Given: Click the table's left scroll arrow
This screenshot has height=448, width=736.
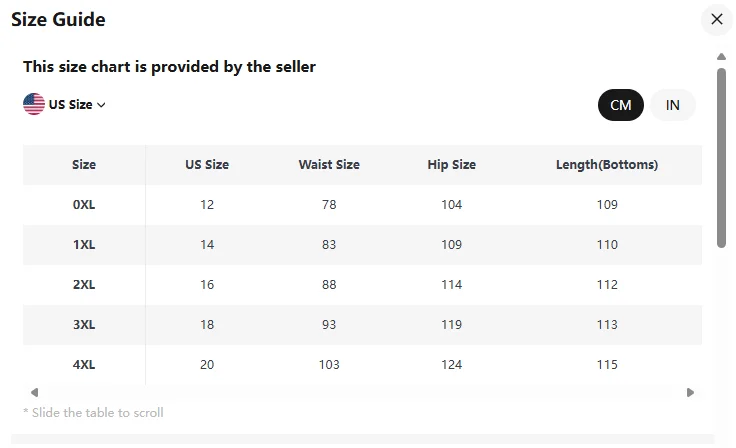Looking at the screenshot, I should coord(34,392).
